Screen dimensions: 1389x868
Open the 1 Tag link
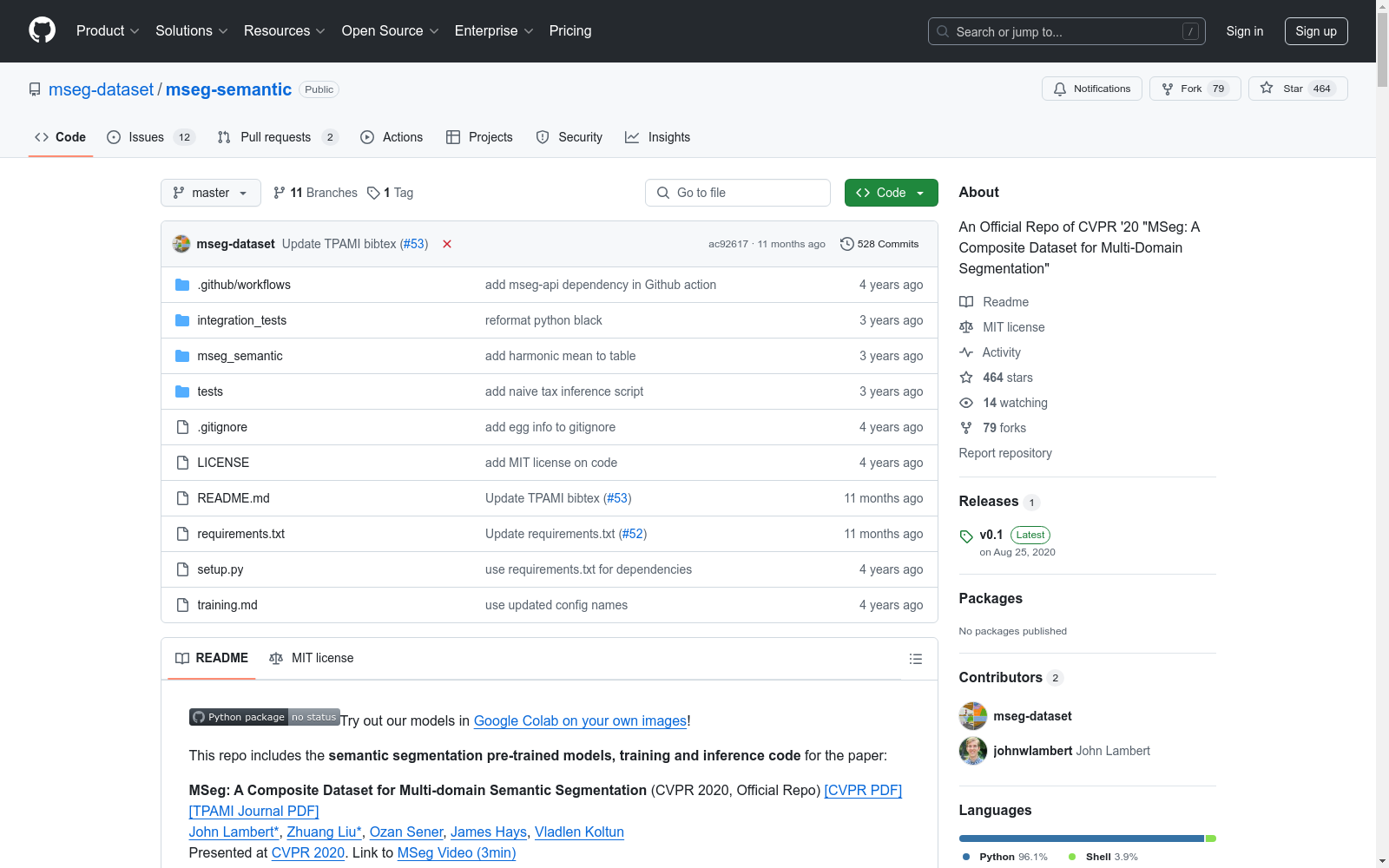coord(390,193)
